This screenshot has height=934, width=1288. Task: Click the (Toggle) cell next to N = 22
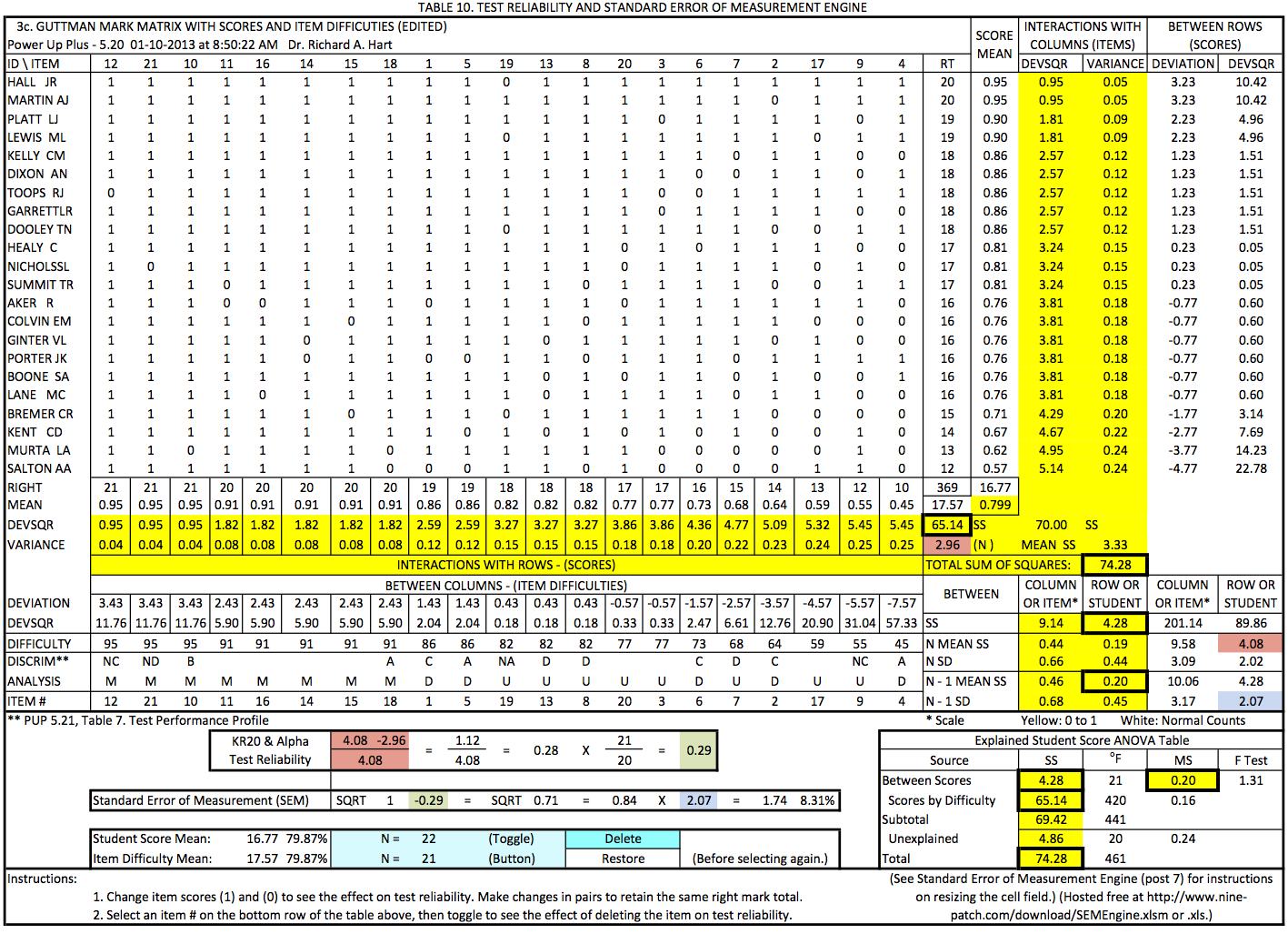[x=511, y=839]
